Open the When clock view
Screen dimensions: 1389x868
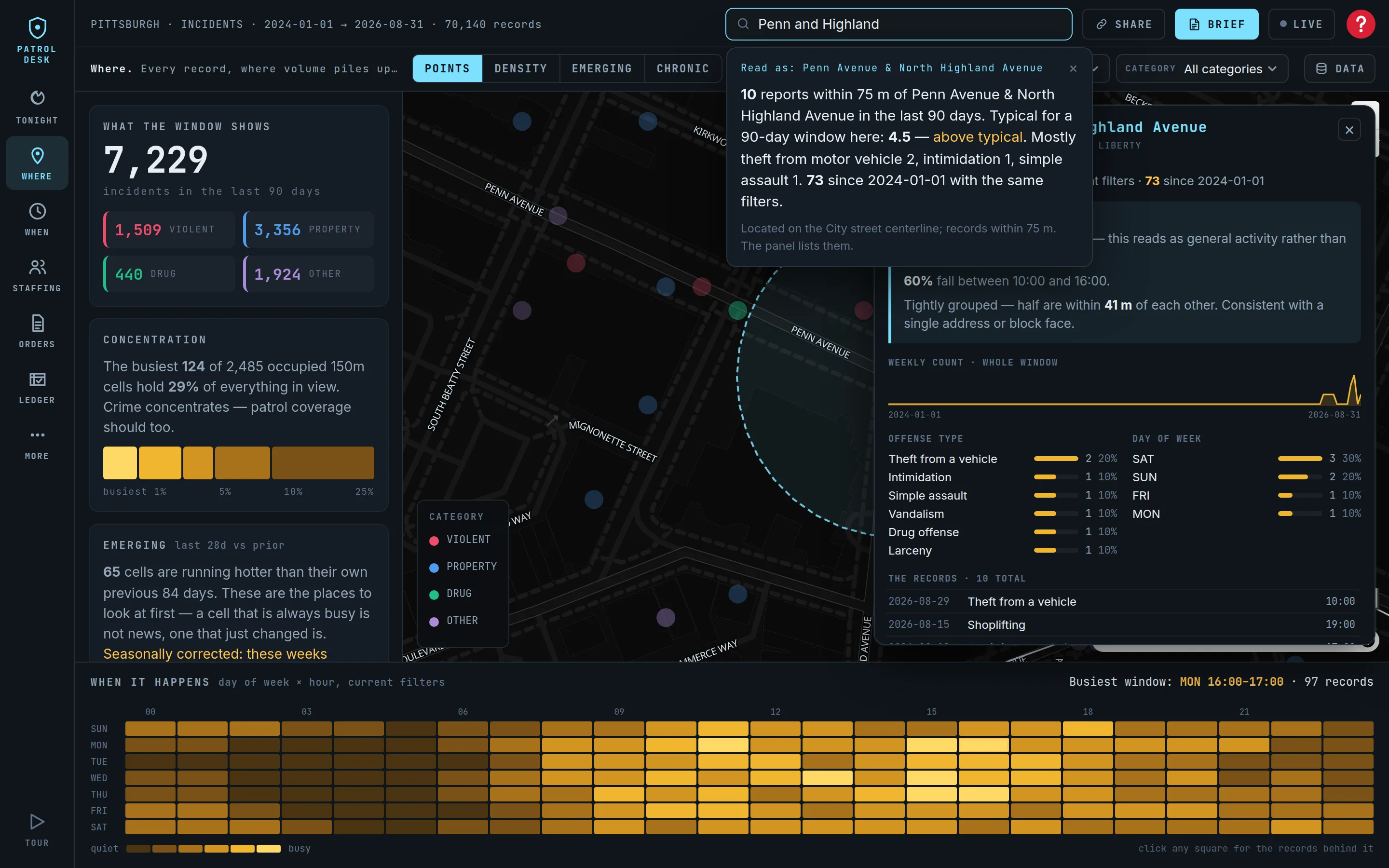tap(37, 219)
